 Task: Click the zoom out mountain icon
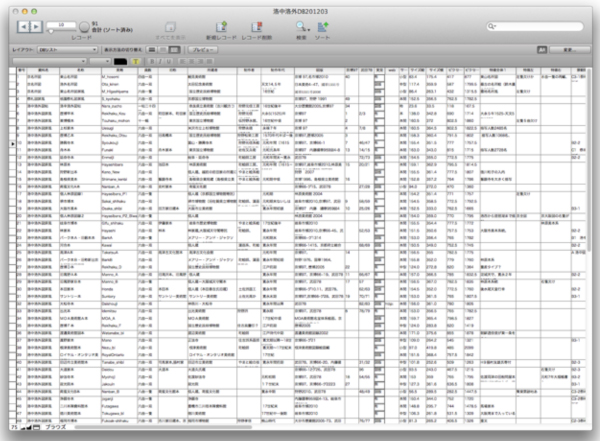23,427
